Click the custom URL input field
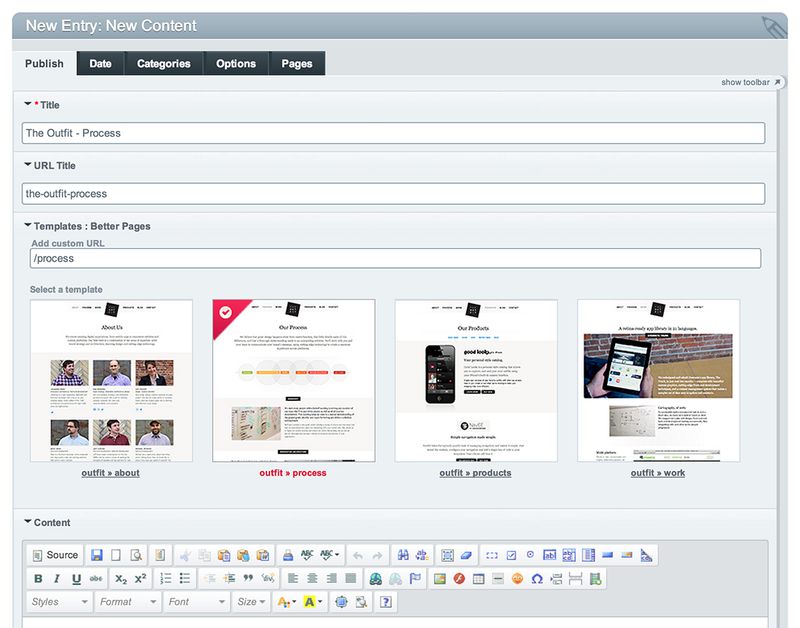Viewport: 800px width, 628px height. coord(395,258)
